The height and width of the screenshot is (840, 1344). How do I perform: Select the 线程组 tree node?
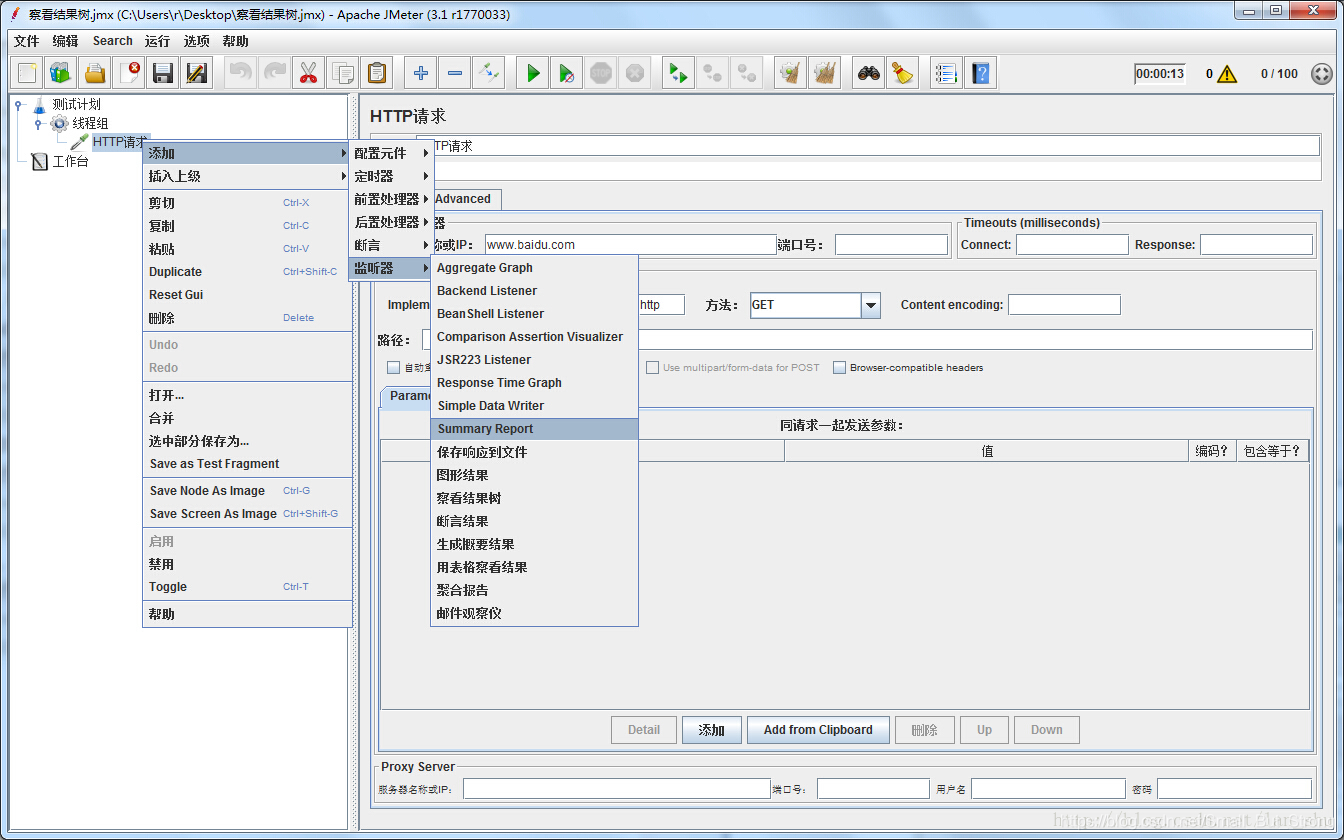[x=90, y=123]
